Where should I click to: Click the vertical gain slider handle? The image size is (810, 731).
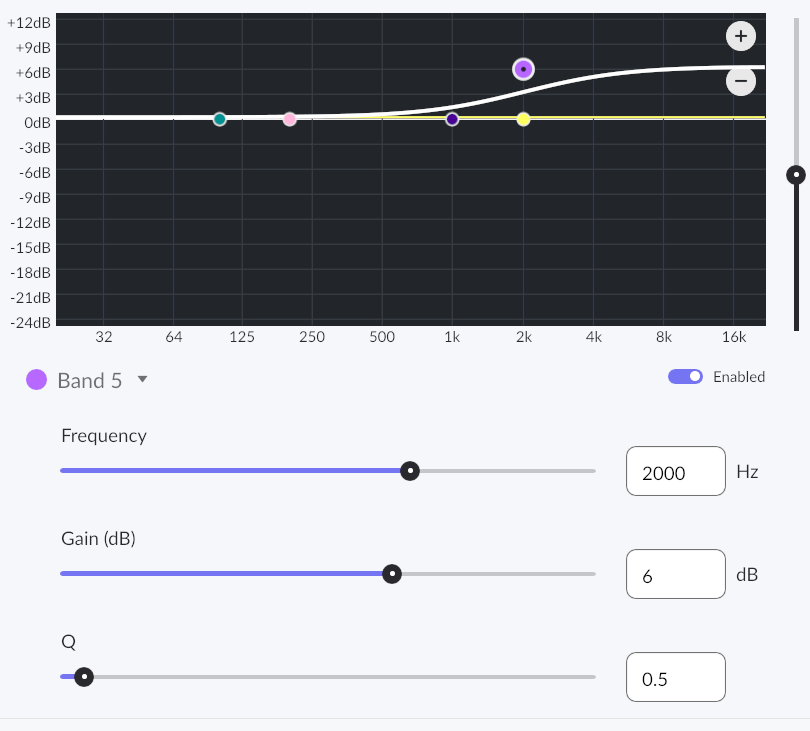pos(796,175)
